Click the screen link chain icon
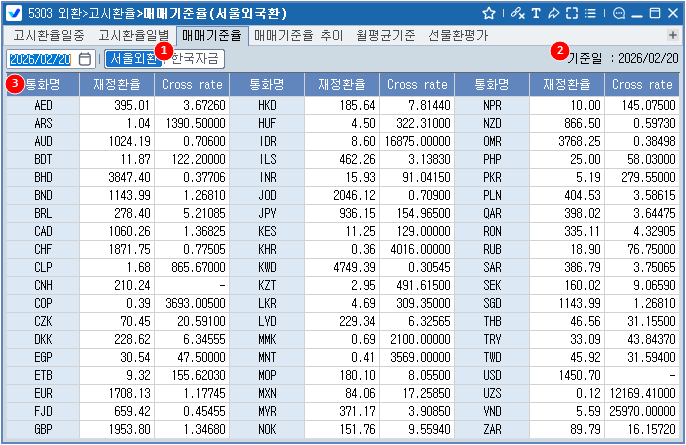This screenshot has width=686, height=445. (x=516, y=14)
